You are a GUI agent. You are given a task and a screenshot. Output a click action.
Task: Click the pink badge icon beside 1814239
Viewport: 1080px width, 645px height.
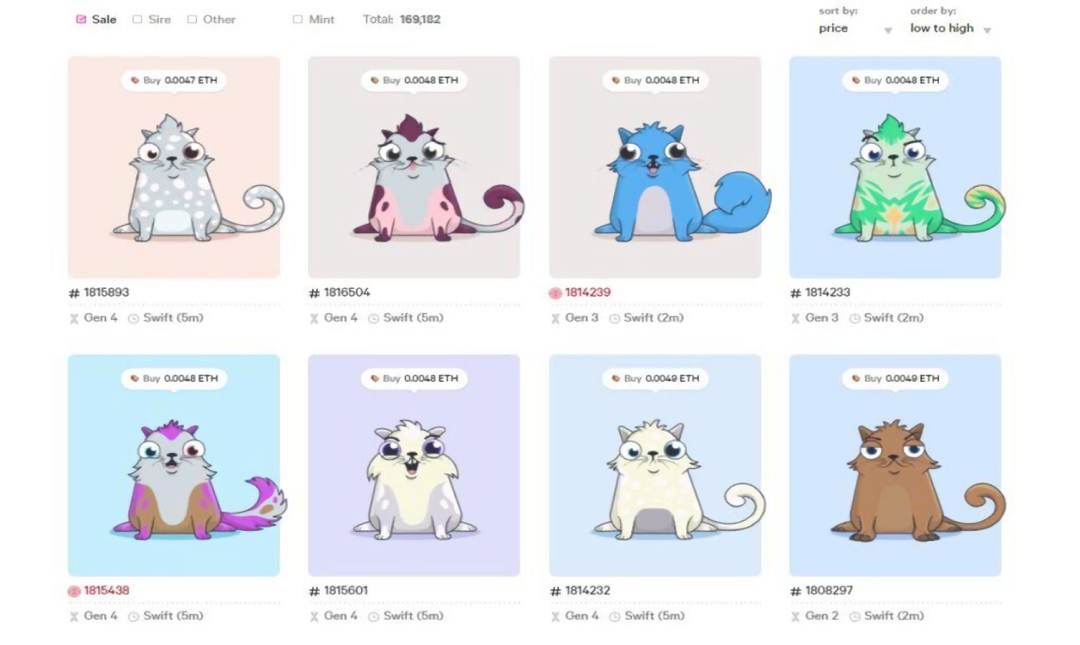coord(555,293)
